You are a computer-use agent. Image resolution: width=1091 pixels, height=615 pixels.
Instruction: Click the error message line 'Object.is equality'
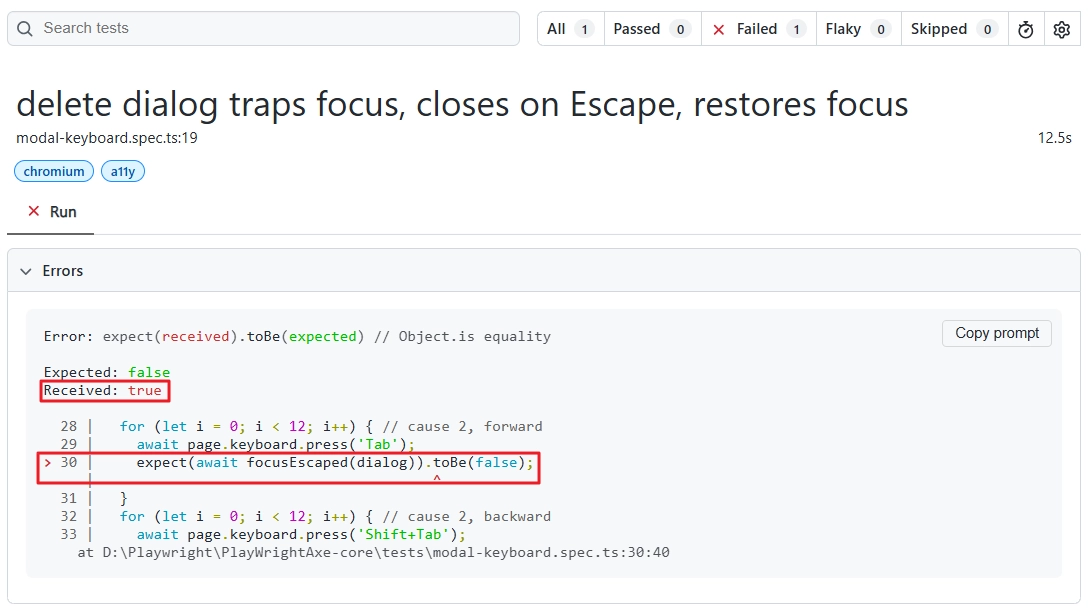click(297, 337)
